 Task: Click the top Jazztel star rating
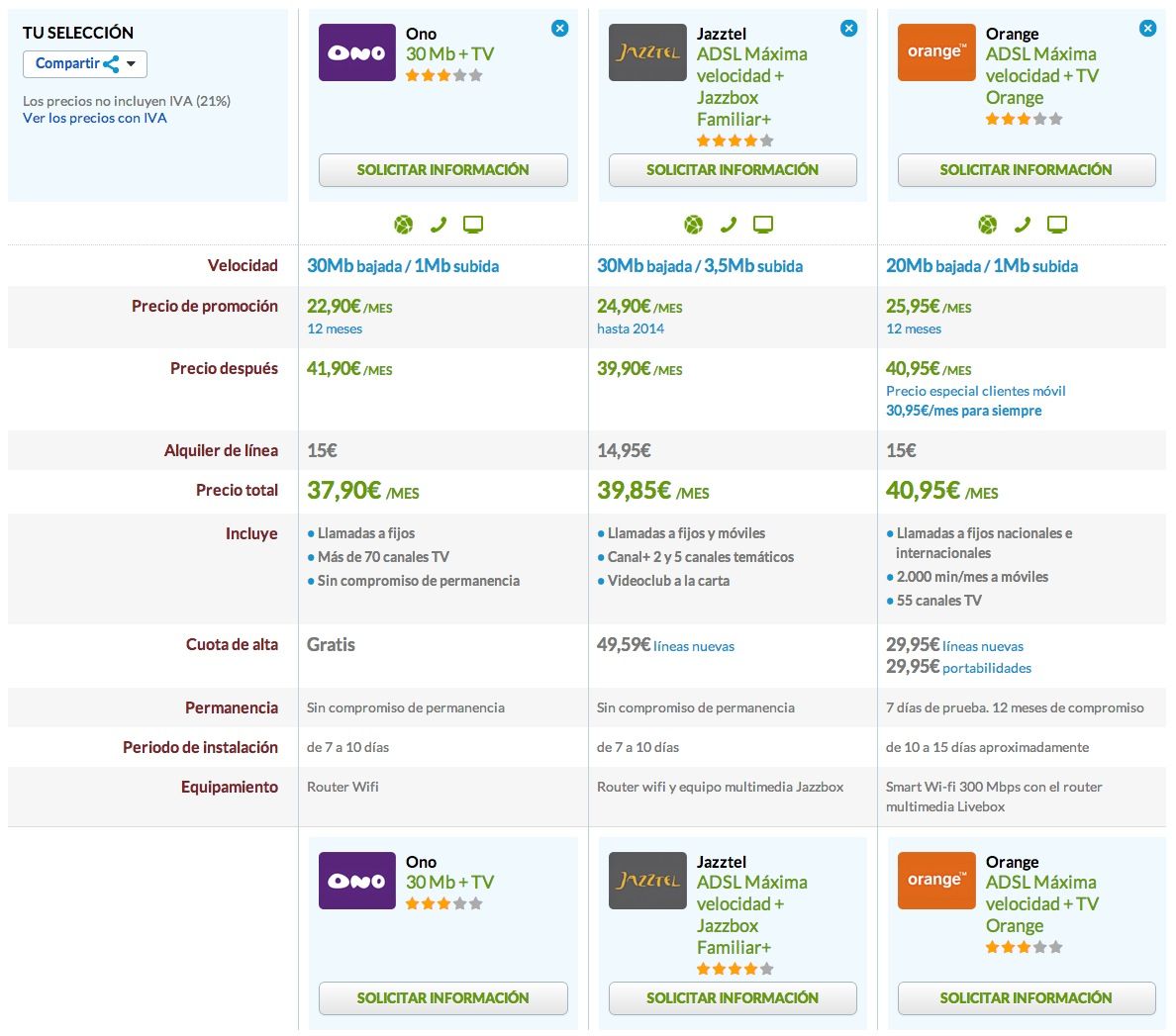coord(735,141)
